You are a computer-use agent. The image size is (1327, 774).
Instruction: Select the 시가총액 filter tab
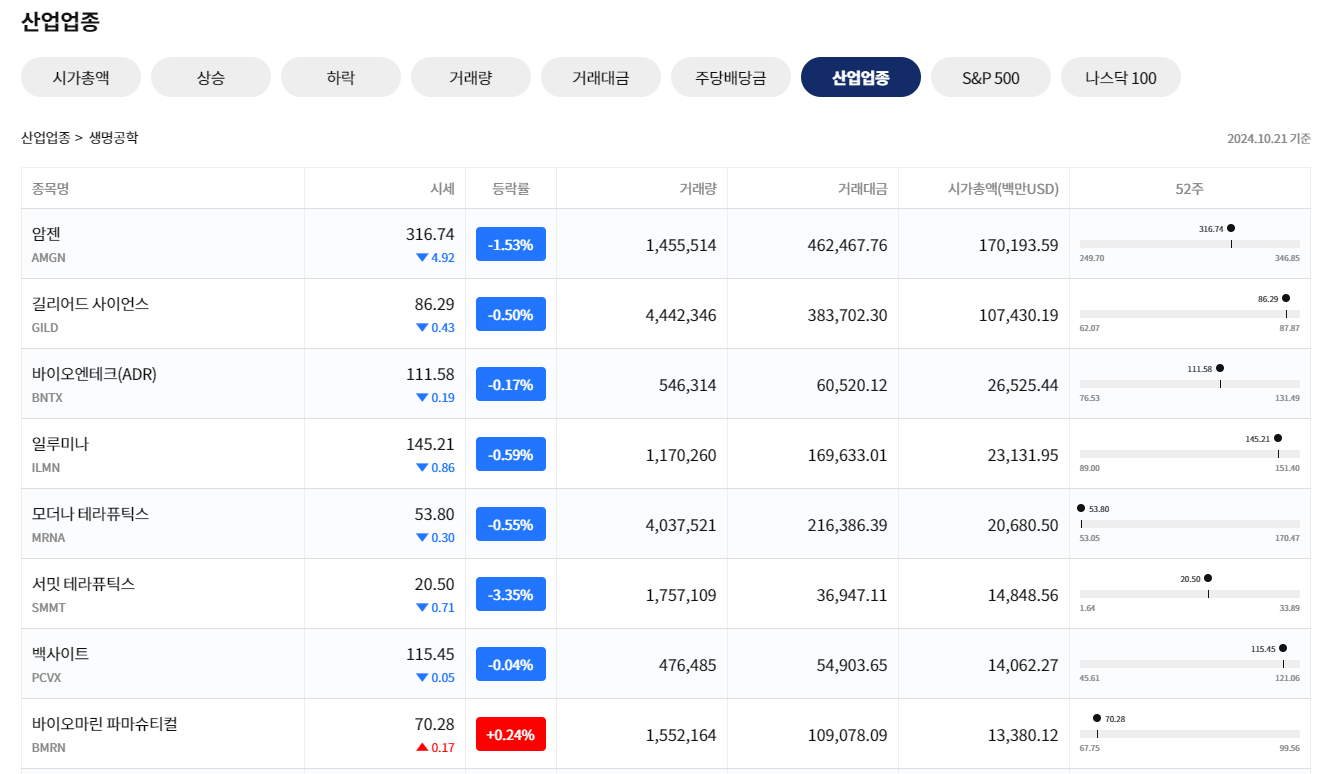coord(81,77)
